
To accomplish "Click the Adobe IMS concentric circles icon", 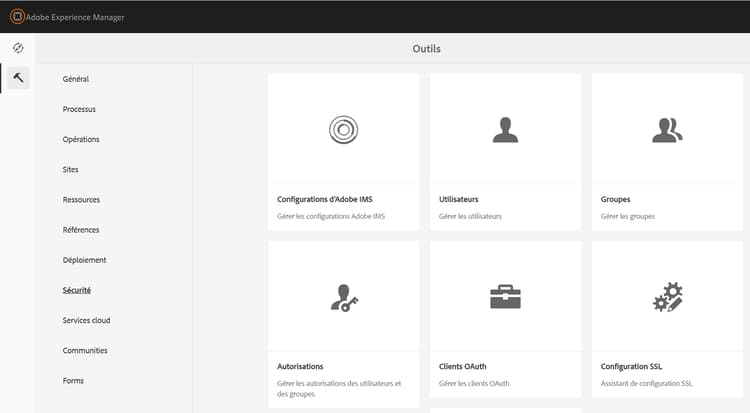I will [x=343, y=130].
